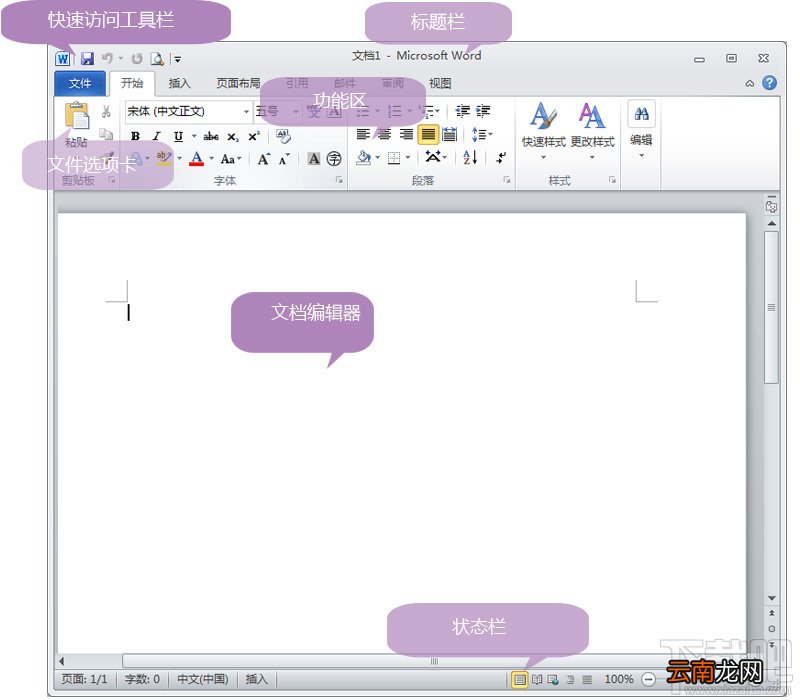
Task: Open print preview from quick access toolbar
Action: click(157, 59)
